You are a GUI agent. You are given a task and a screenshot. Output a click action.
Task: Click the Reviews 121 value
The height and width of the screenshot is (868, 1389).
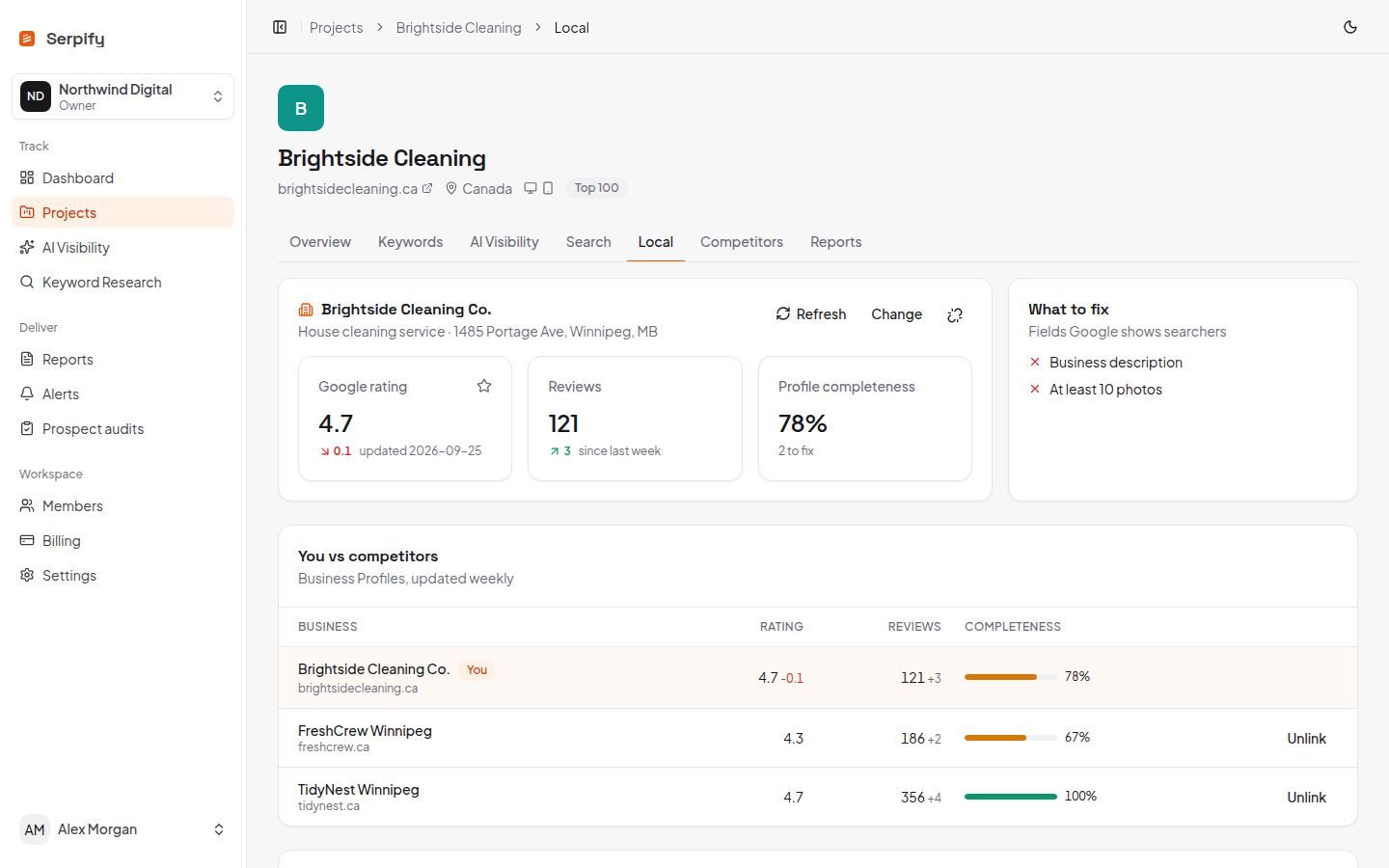563,423
